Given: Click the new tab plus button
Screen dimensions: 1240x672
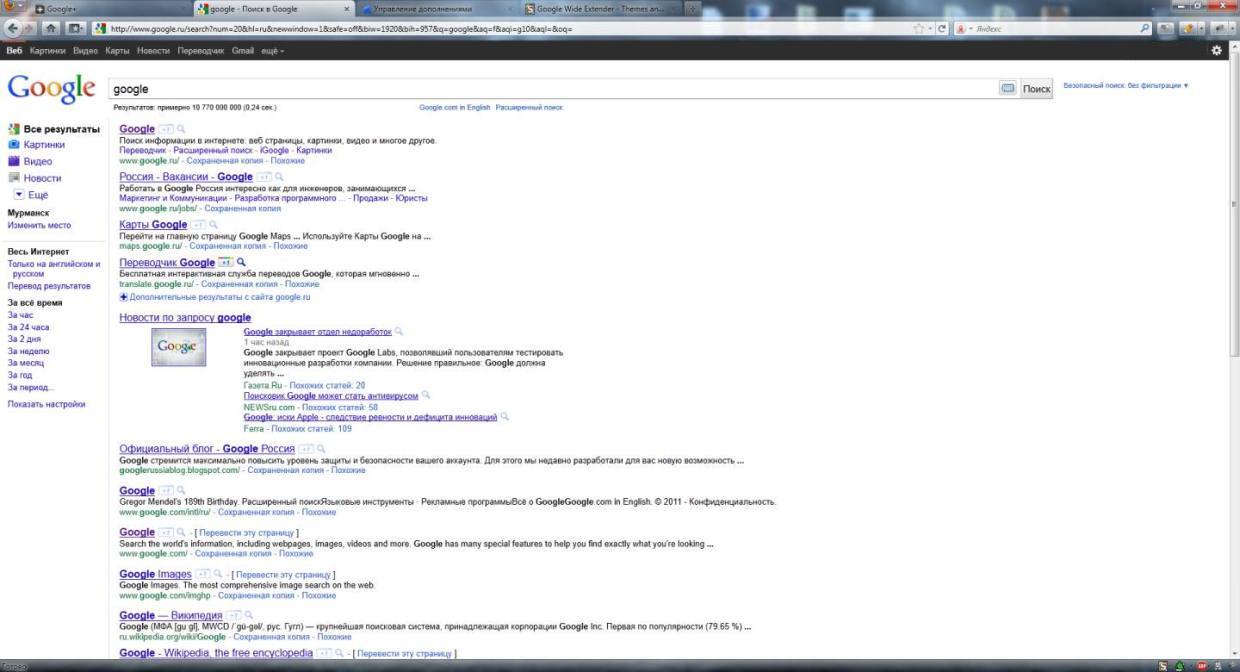Looking at the screenshot, I should pos(693,9).
